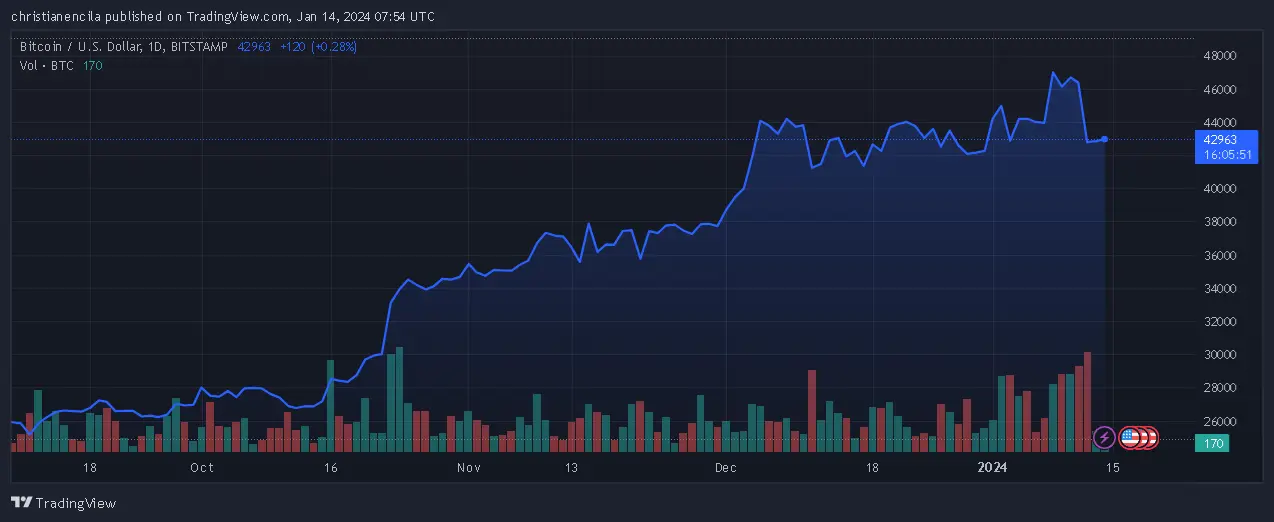Click the 16:05:51 countdown timer label
Viewport: 1274px width, 522px height.
pyautogui.click(x=1226, y=155)
